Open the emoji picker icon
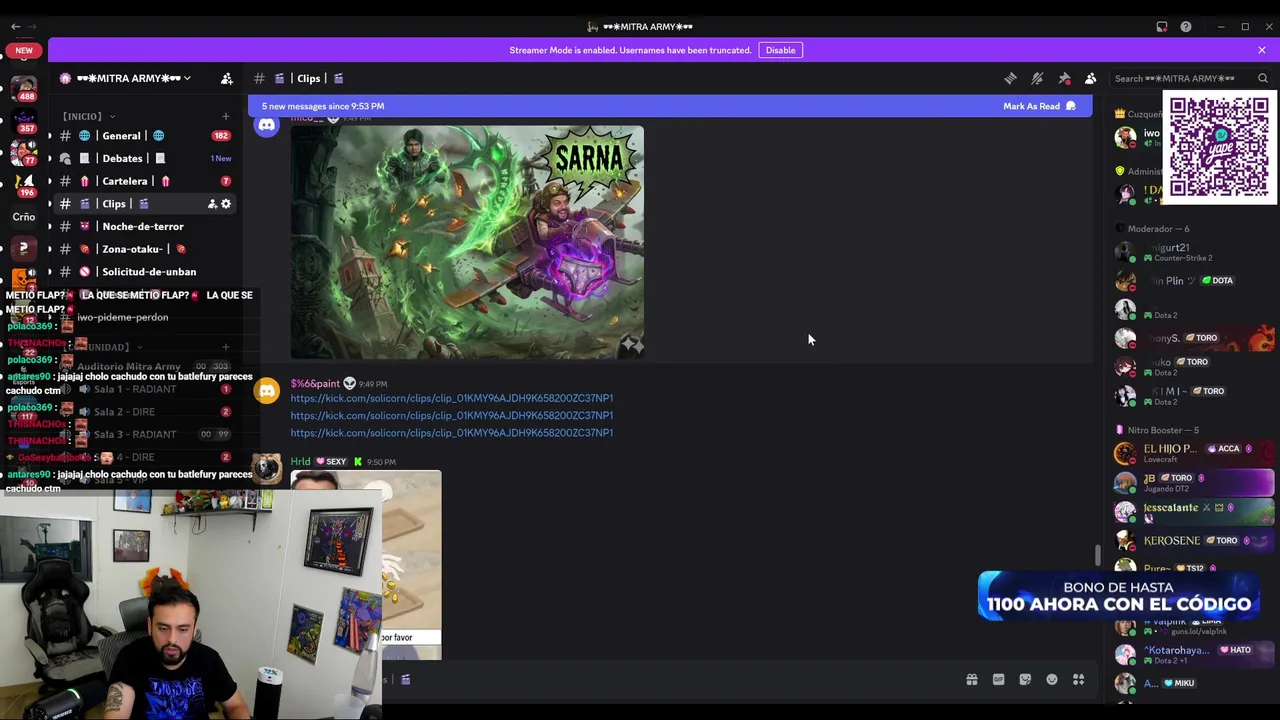Screen dimensions: 1280x720 point(1052,680)
